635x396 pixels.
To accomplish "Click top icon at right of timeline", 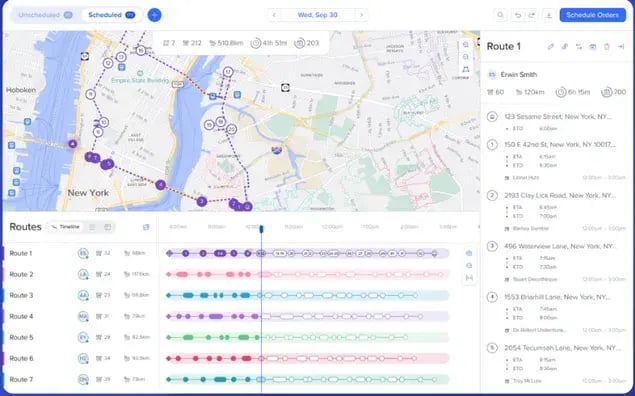I will tap(469, 253).
